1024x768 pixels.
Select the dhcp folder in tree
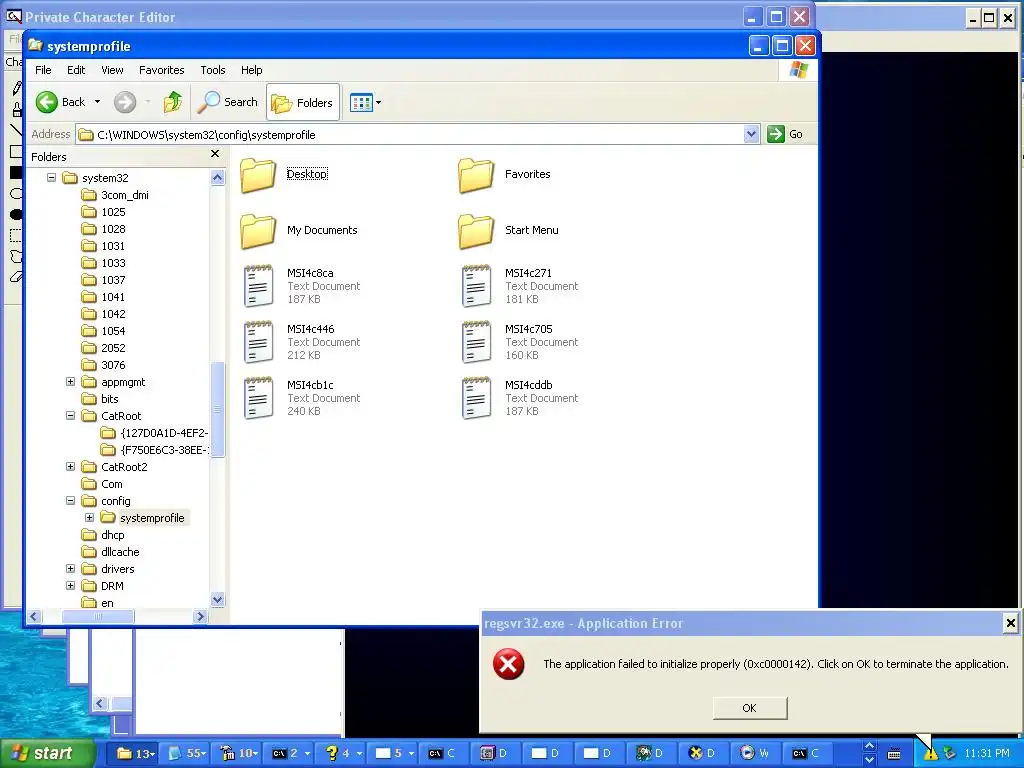coord(103,535)
